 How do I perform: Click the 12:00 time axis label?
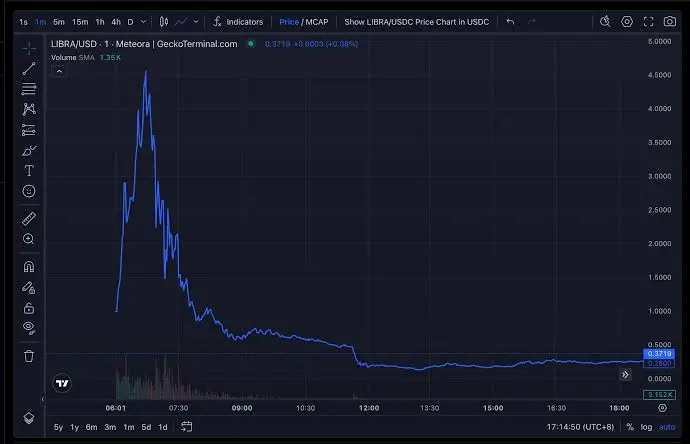click(369, 408)
